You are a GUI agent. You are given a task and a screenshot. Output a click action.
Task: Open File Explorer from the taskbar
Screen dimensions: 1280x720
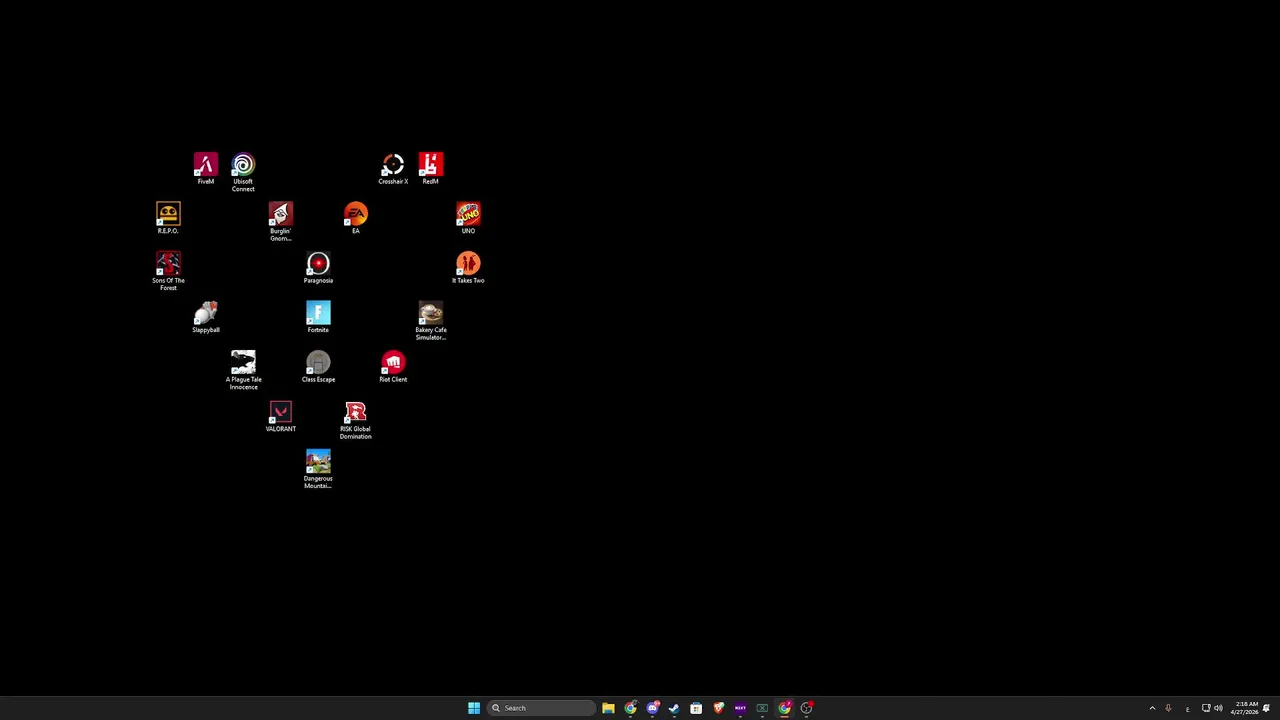point(608,708)
